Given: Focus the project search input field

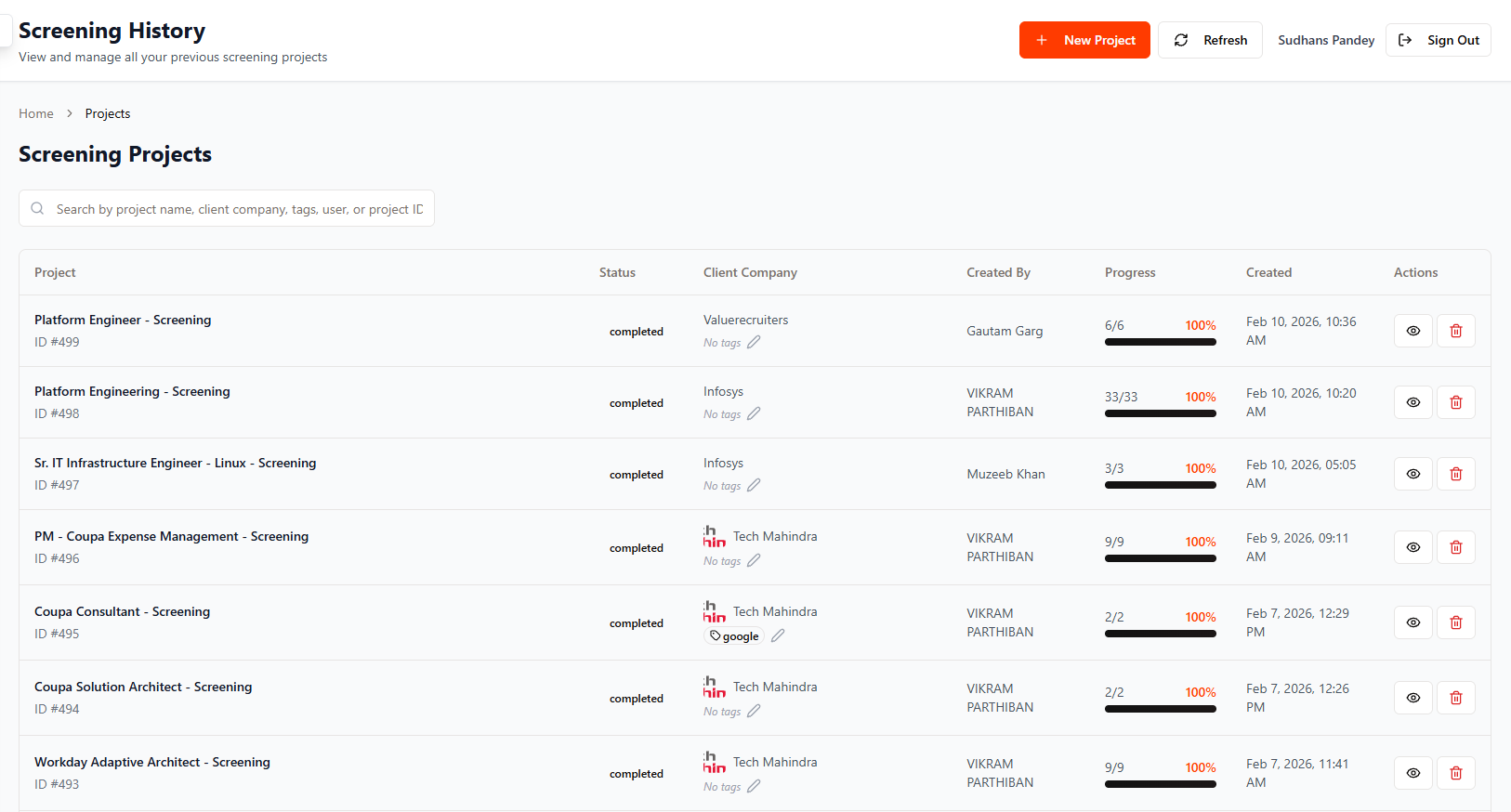Looking at the screenshot, I should pos(239,209).
